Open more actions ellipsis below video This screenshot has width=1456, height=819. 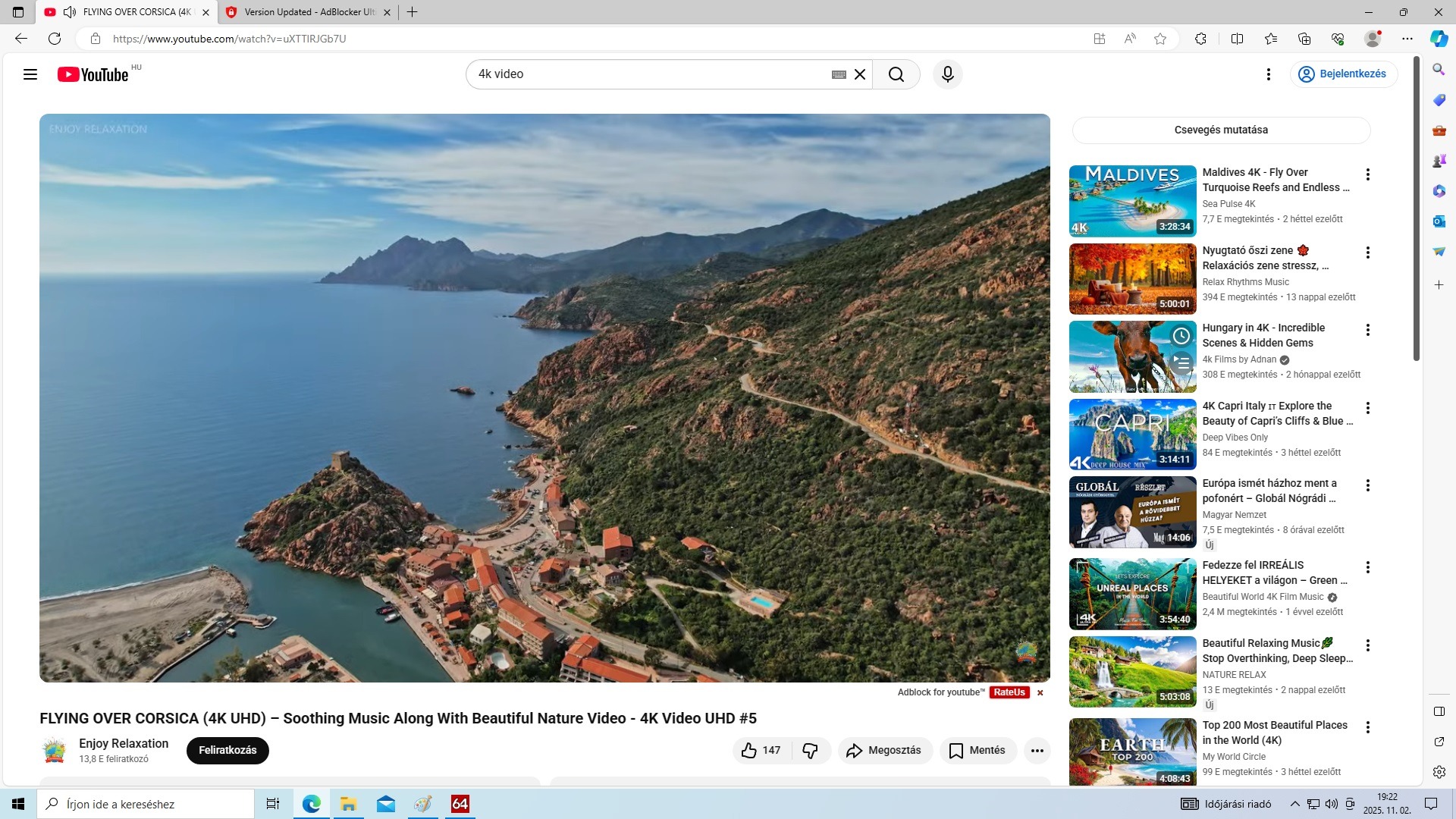pos(1037,750)
